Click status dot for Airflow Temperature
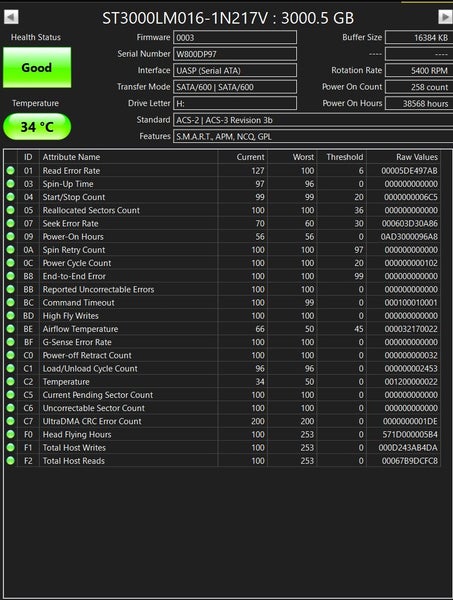Screen dimensions: 453x600 coord(11,329)
